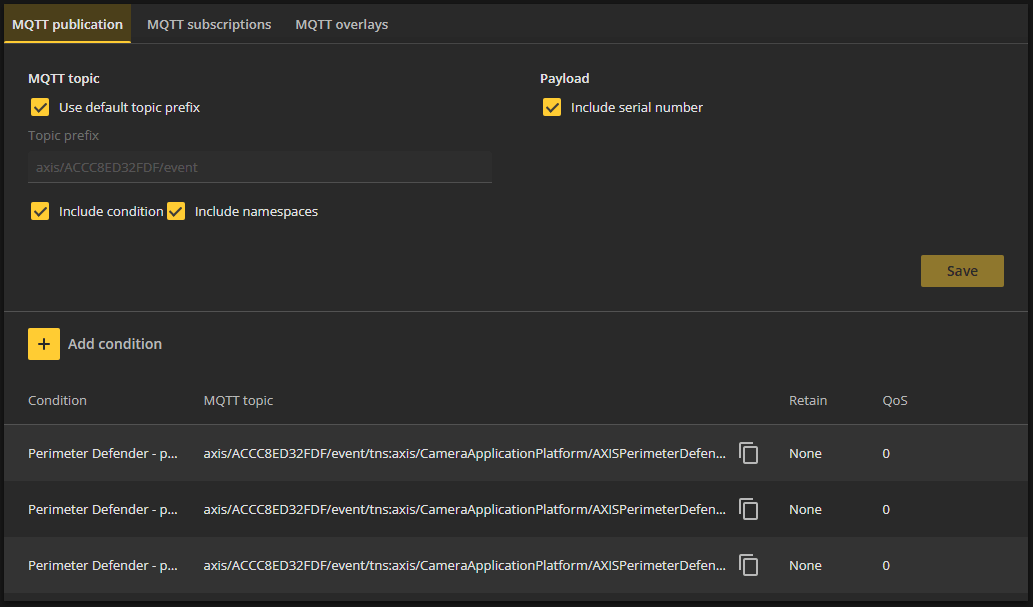Click QoS value 0 in third row
Viewport: 1033px width, 607px height.
coord(886,565)
